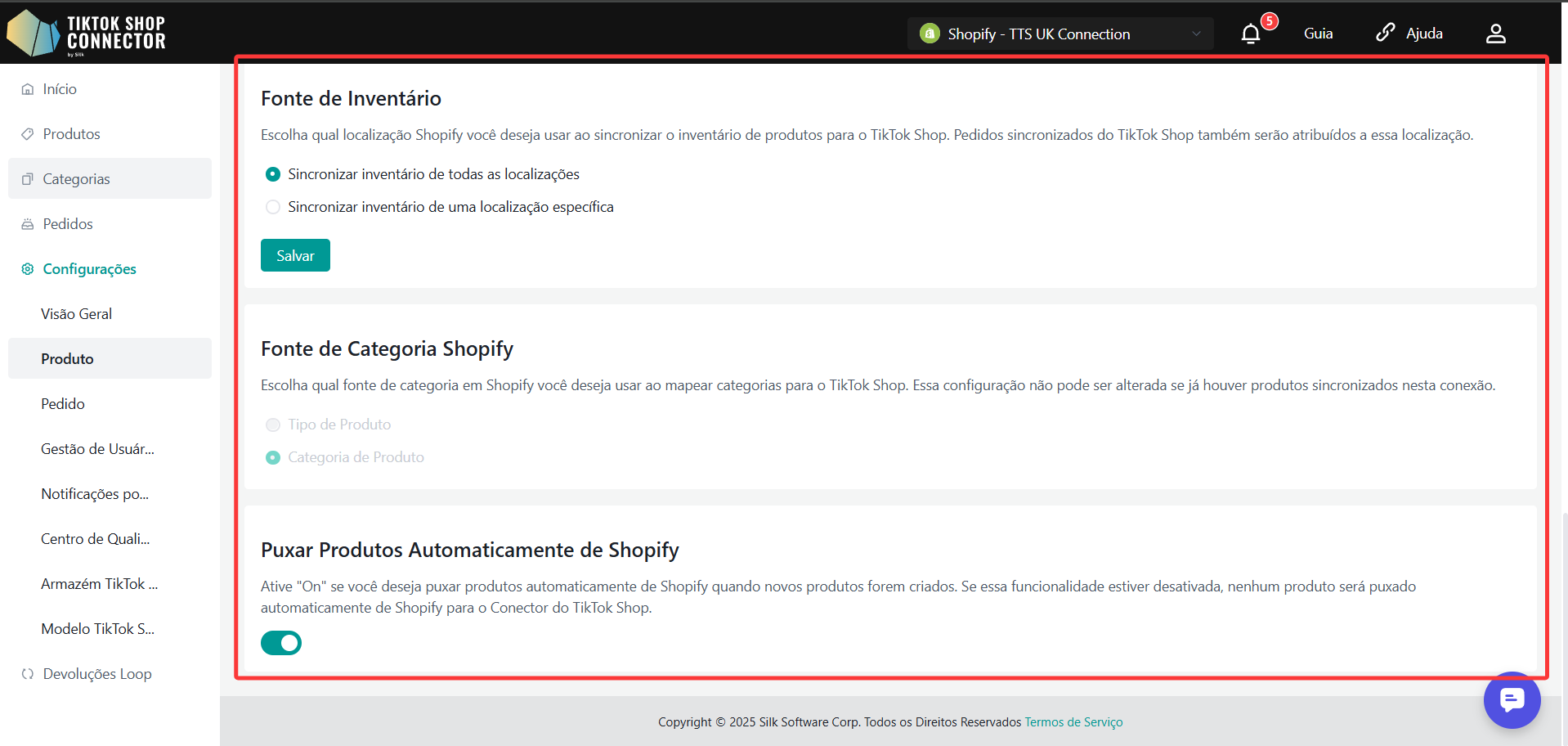Open the Termos de Serviço link
Viewport: 1568px width, 746px height.
[x=1073, y=722]
